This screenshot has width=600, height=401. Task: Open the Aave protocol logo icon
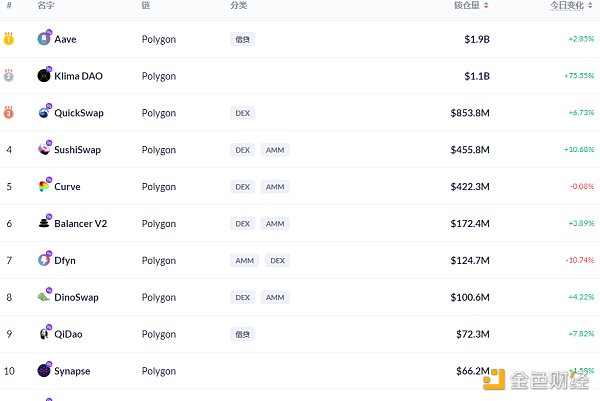click(44, 39)
